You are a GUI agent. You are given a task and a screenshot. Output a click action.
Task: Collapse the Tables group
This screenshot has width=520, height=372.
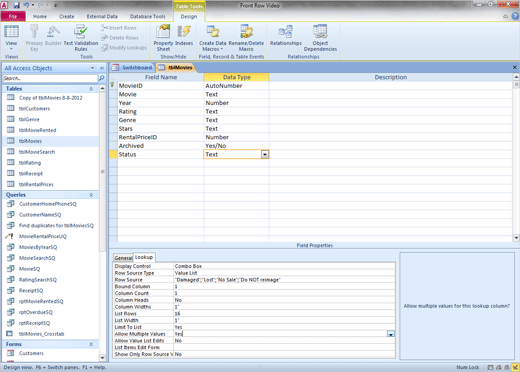click(x=91, y=89)
